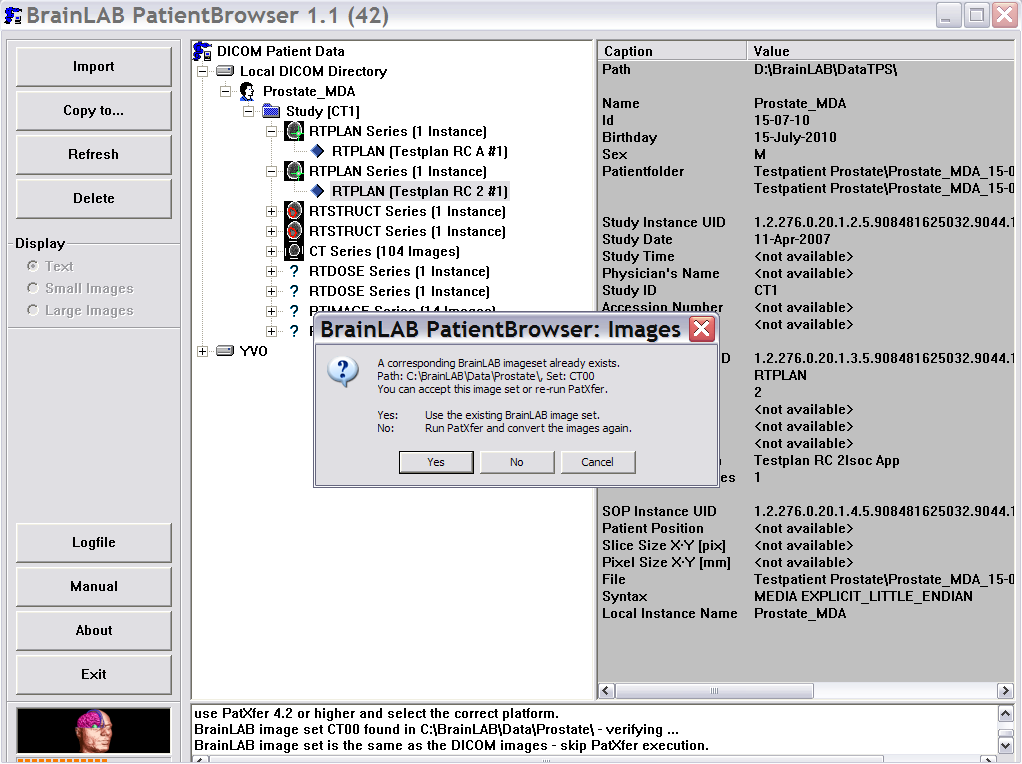Click the BrainLAB logo in the title bar
This screenshot has width=1022, height=764.
(x=13, y=16)
